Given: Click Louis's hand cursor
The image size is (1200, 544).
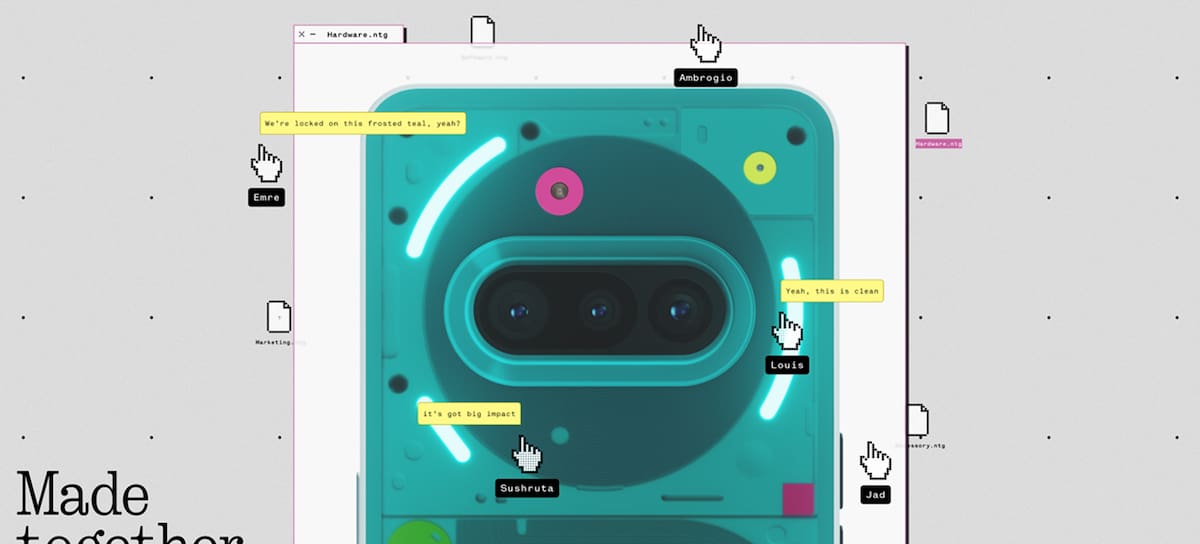Looking at the screenshot, I should 788,330.
